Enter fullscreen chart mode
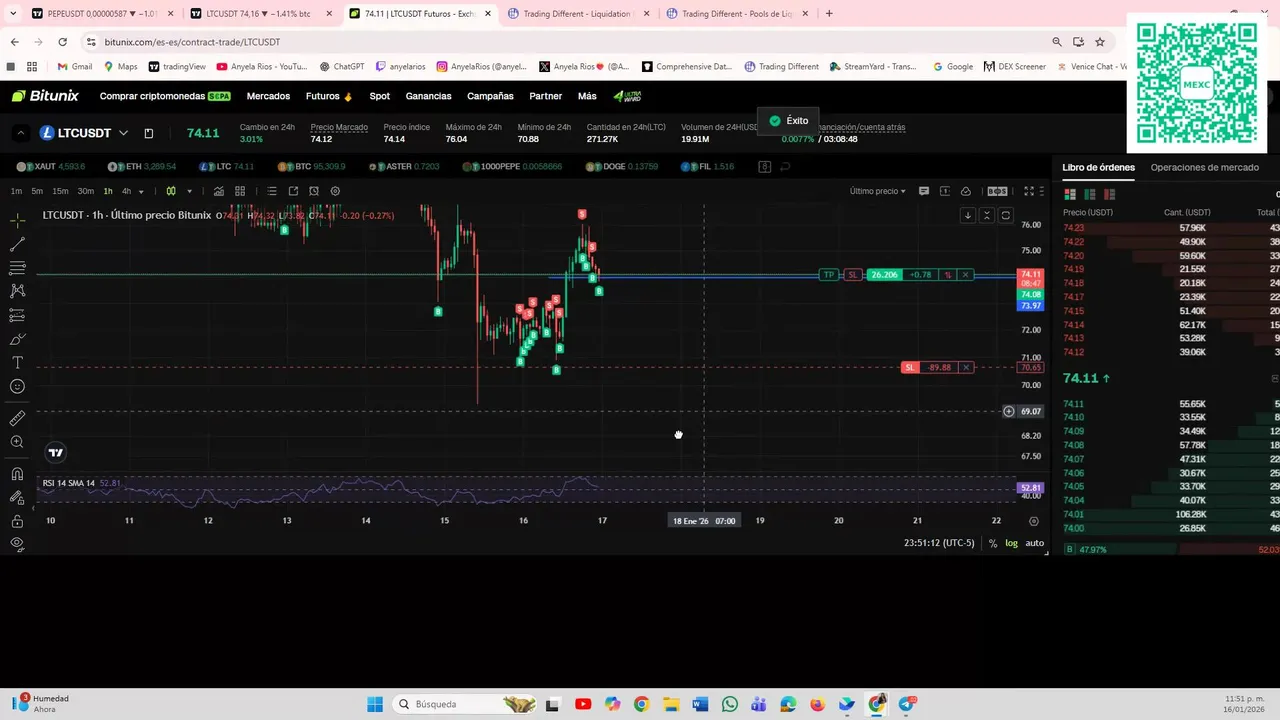The height and width of the screenshot is (720, 1280). [x=1029, y=191]
